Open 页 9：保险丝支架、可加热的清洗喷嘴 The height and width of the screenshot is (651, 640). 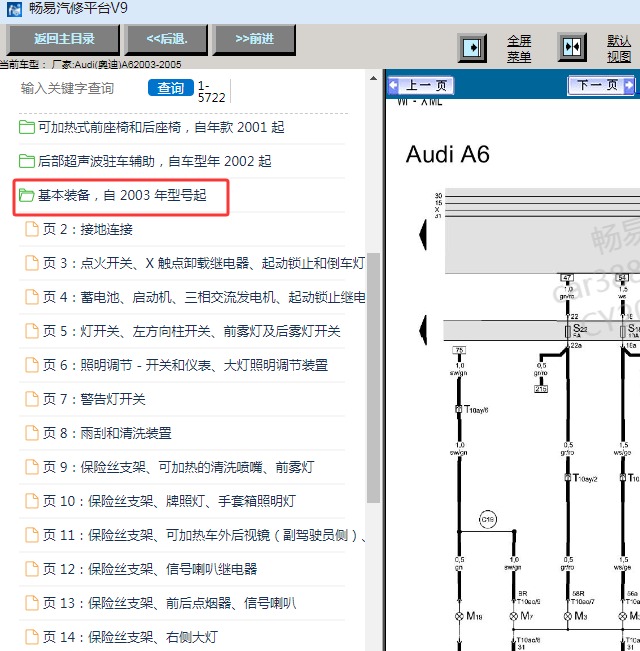[x=178, y=467]
